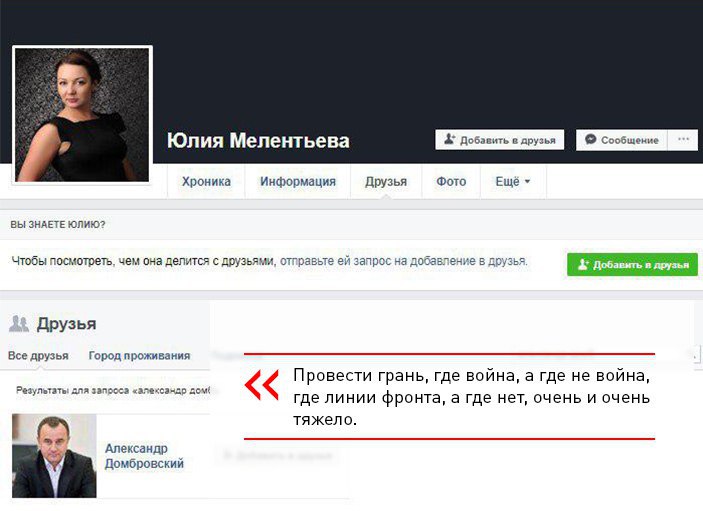The height and width of the screenshot is (511, 703).
Task: Click Александр Домбровский's photo thumbnail
Action: (x=54, y=455)
